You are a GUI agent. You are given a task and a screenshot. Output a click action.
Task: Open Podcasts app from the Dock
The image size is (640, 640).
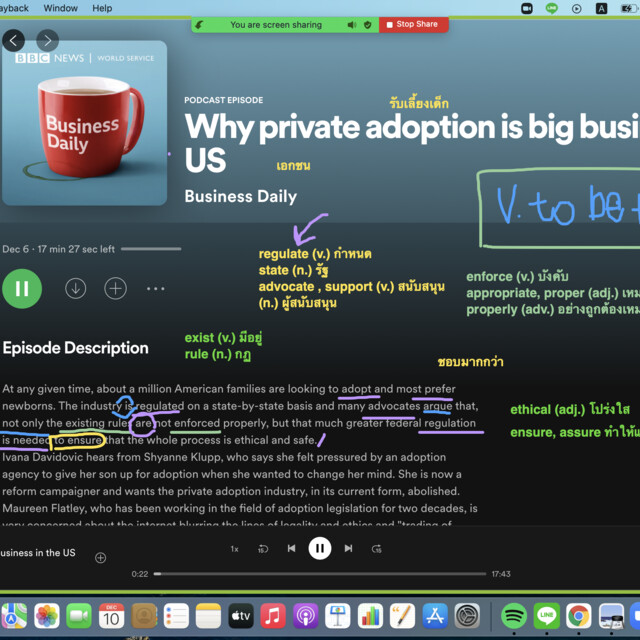(305, 616)
